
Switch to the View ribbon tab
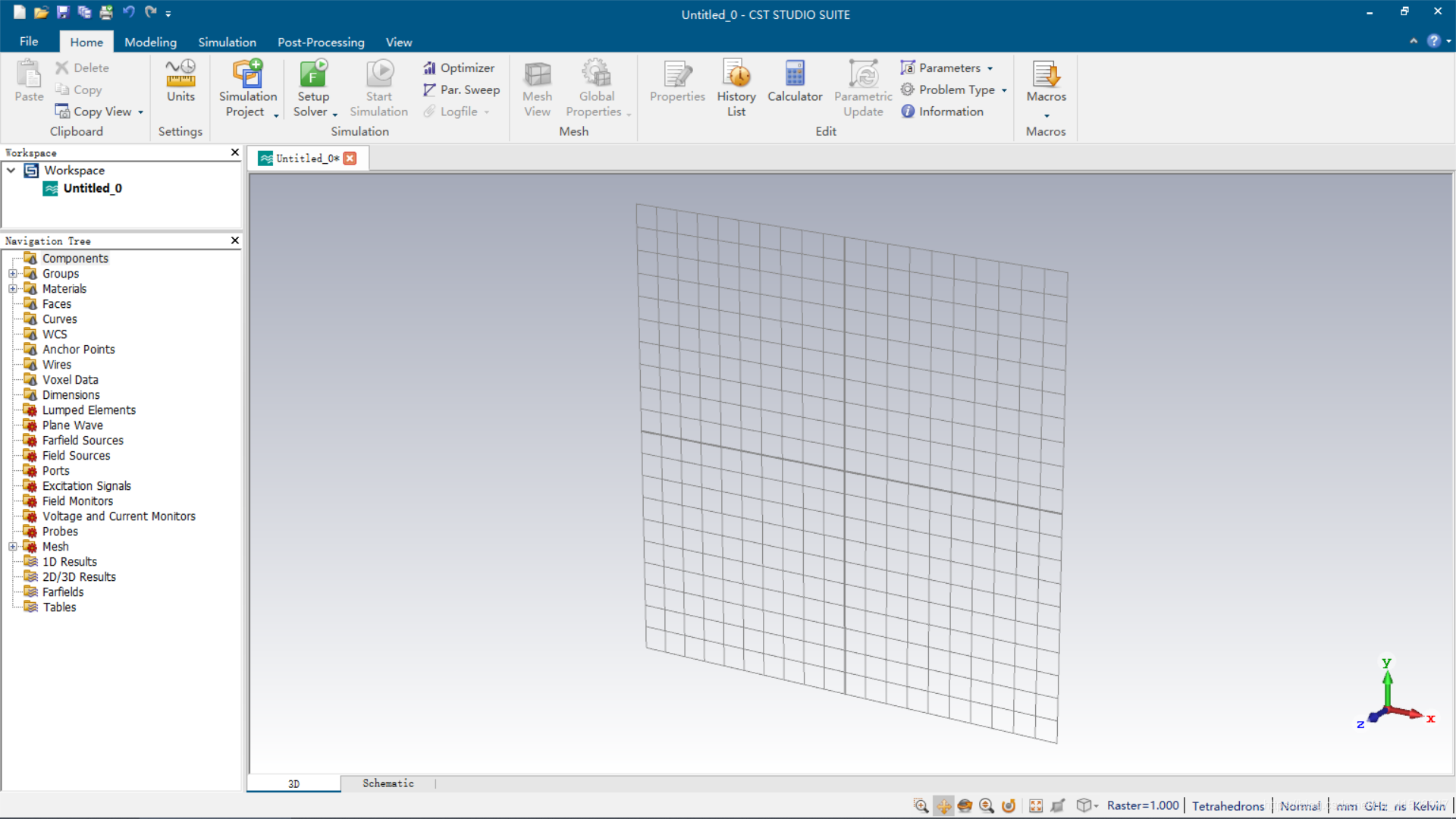(398, 42)
